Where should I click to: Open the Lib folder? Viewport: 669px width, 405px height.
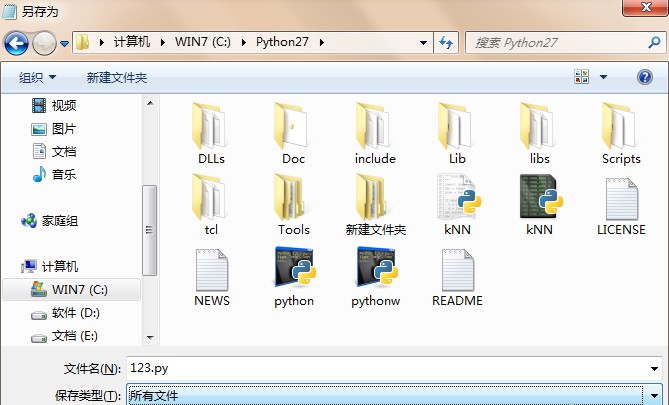pyautogui.click(x=457, y=134)
